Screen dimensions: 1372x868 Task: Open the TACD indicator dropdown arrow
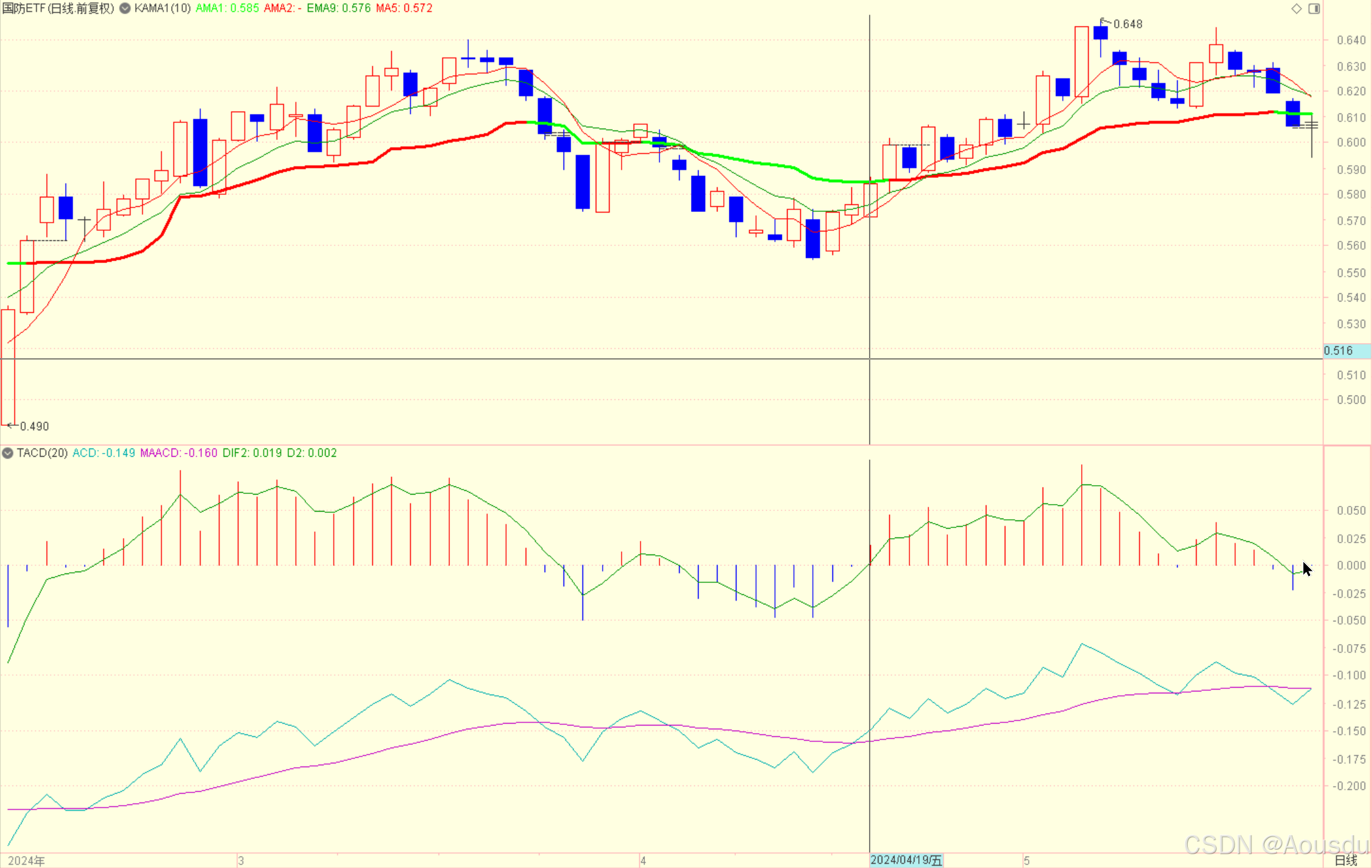click(8, 453)
